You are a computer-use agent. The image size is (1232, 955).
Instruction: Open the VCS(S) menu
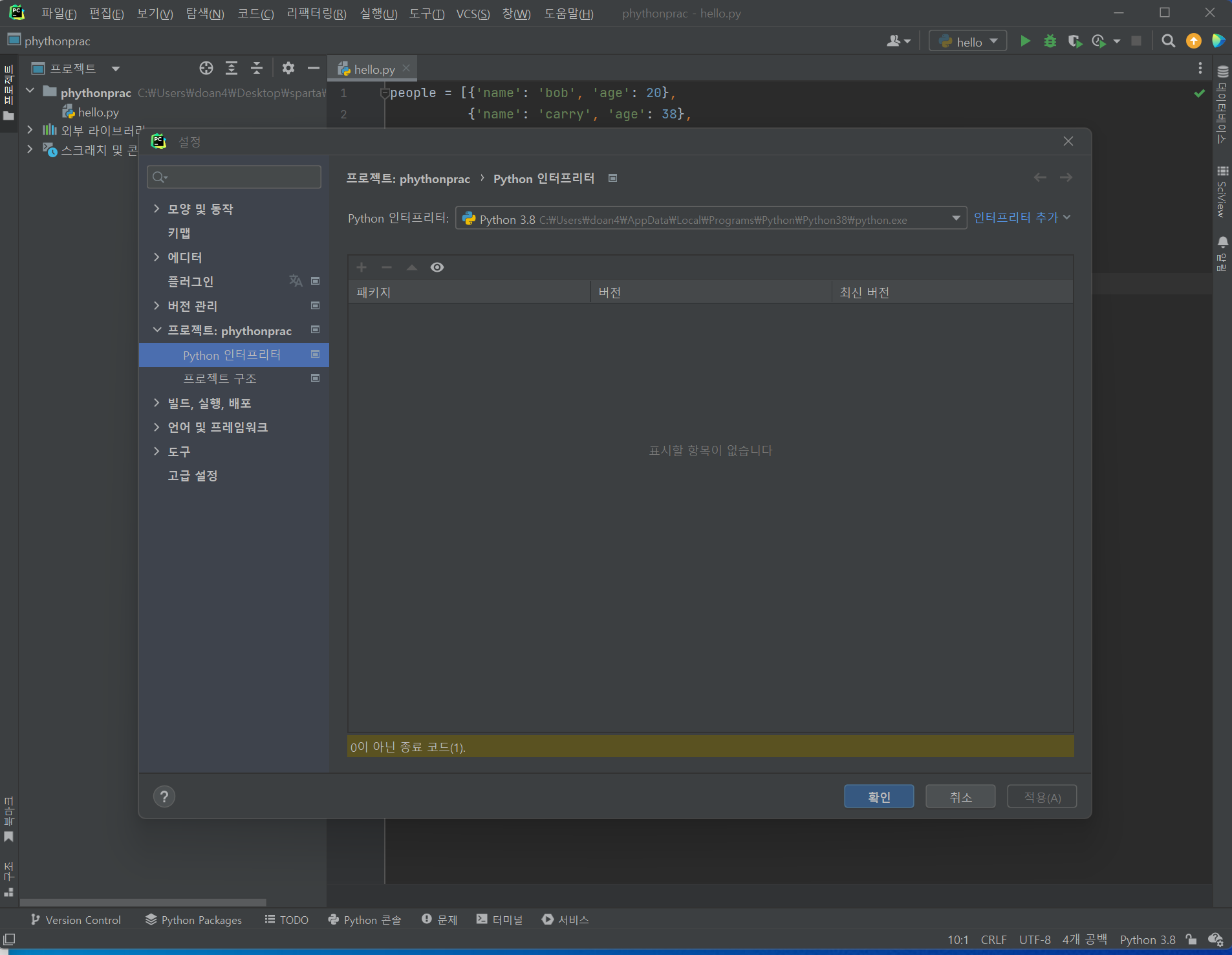473,14
